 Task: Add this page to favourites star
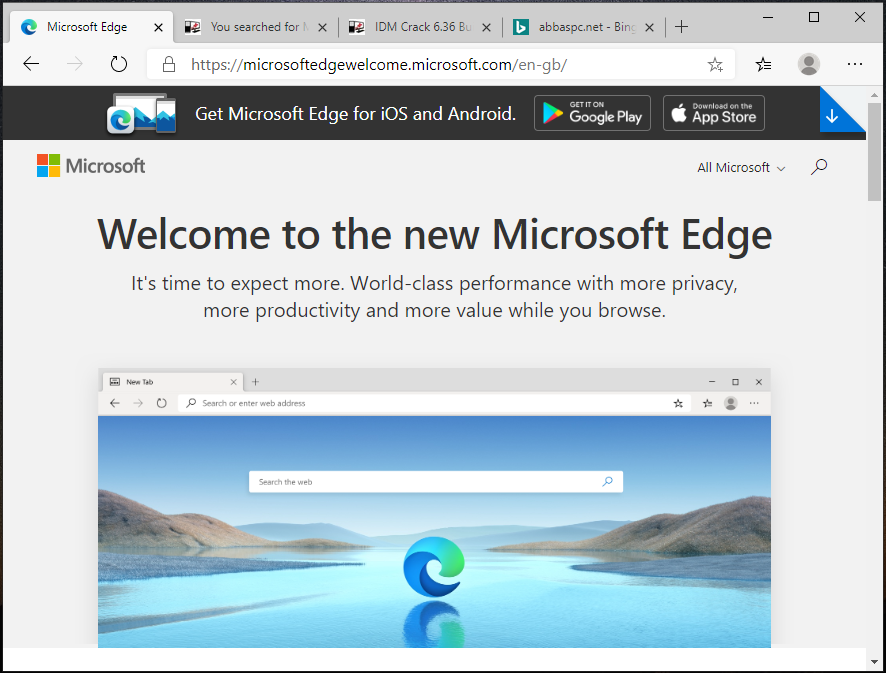715,64
